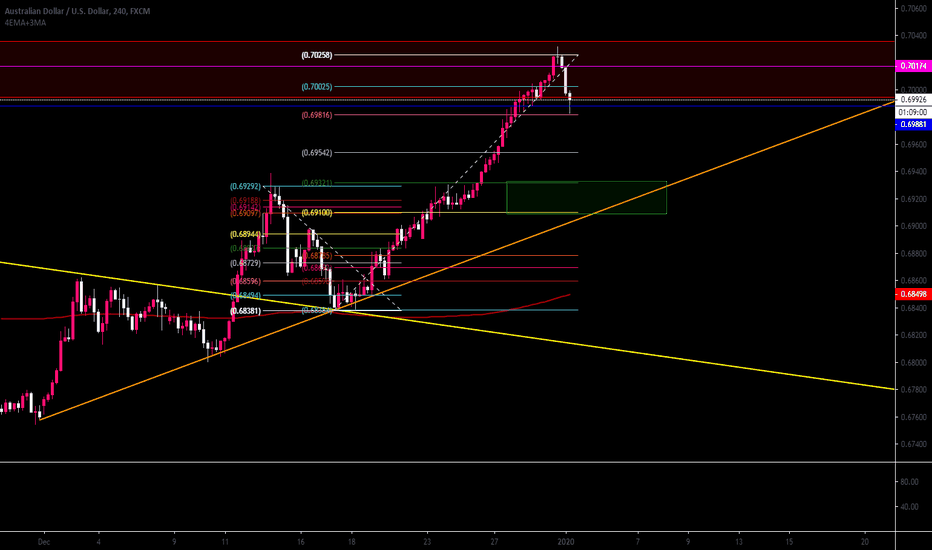
Task: Select the red 0.68498 moving average label
Action: 913,294
